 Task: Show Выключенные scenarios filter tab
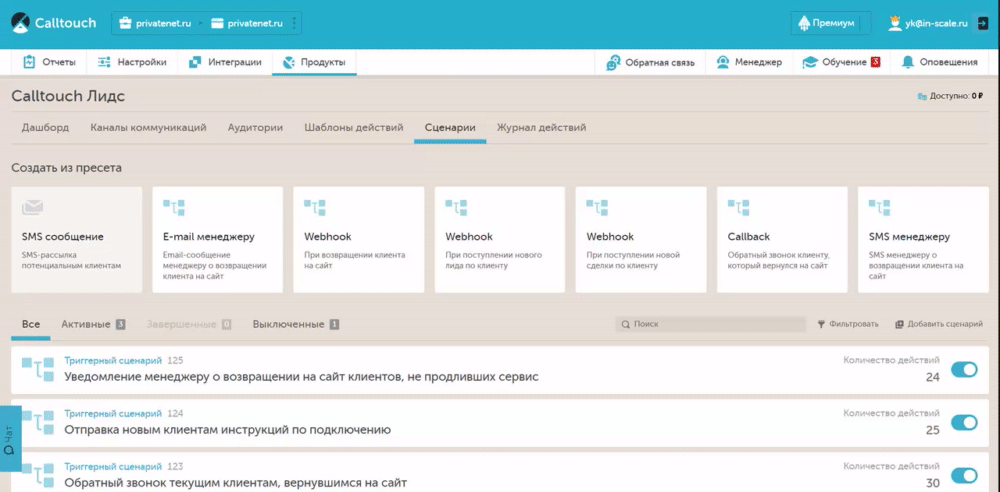coord(296,324)
